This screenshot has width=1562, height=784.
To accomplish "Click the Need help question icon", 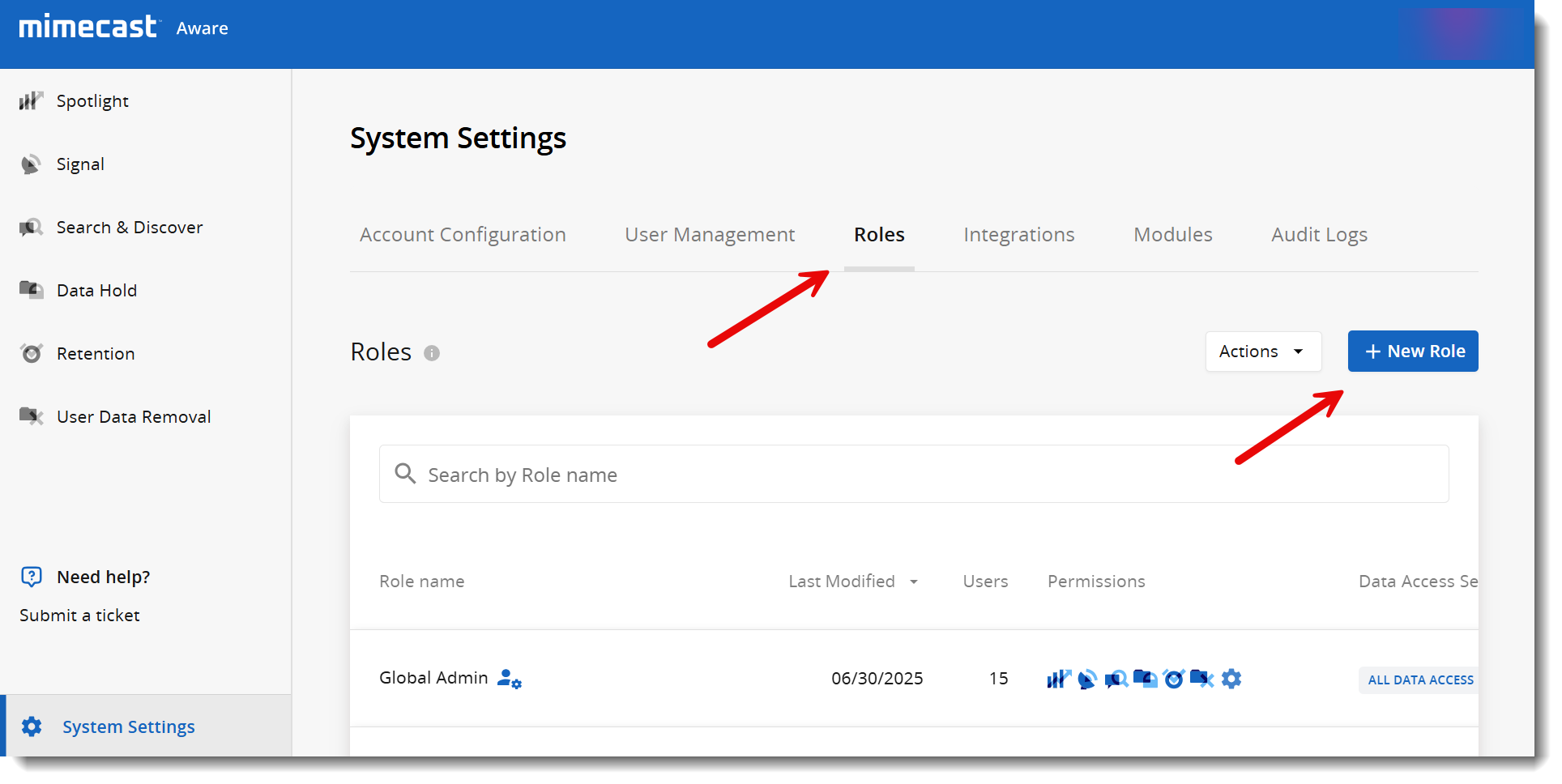I will 31,577.
